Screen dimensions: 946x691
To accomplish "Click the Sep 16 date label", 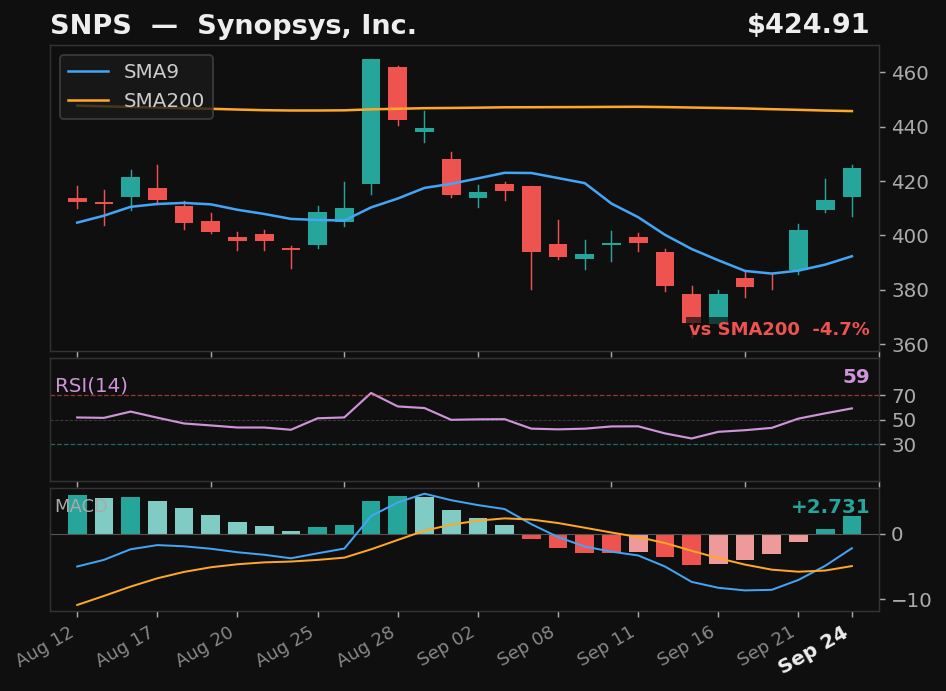I will [688, 645].
